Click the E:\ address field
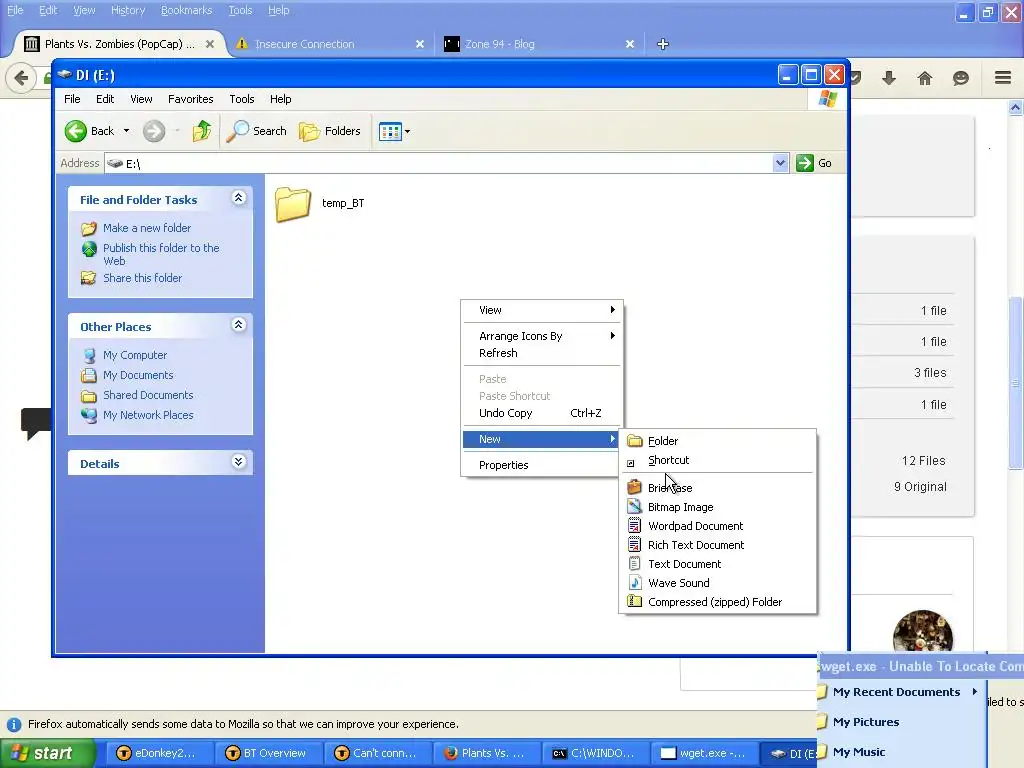This screenshot has height=768, width=1024. coord(439,163)
